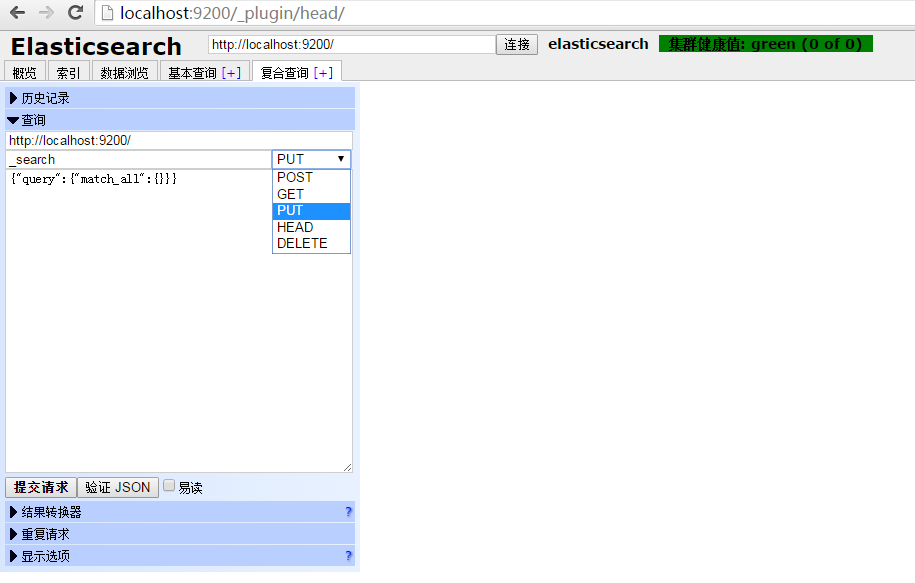Go back using the browser back arrow

pyautogui.click(x=18, y=12)
